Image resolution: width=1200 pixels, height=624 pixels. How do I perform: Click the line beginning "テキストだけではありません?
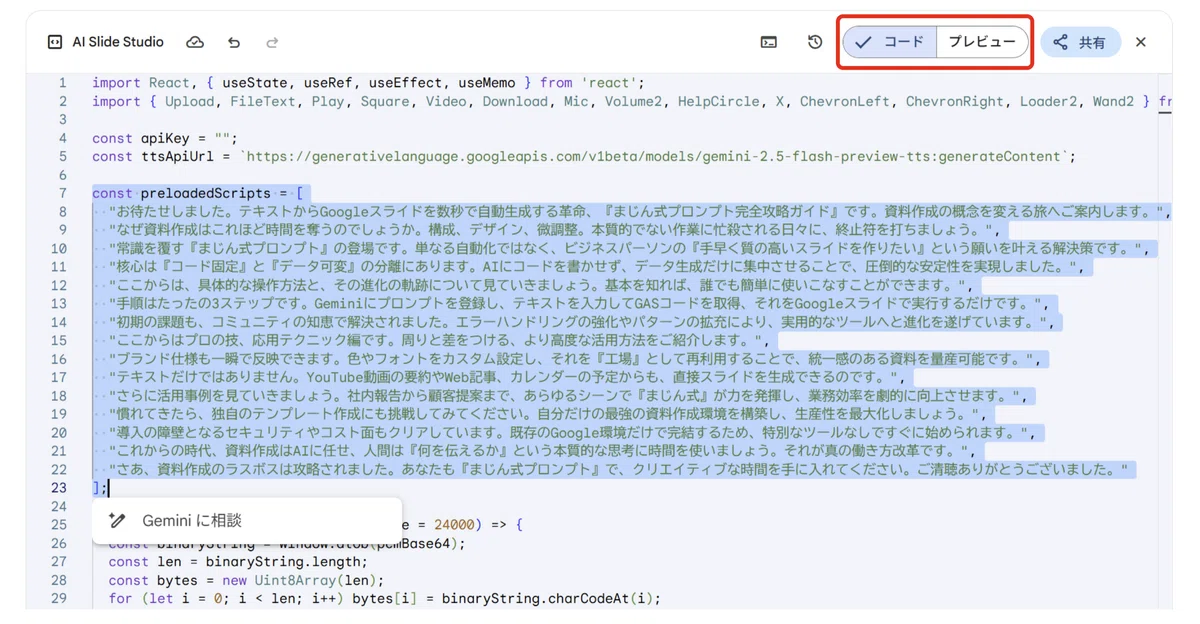pos(505,377)
